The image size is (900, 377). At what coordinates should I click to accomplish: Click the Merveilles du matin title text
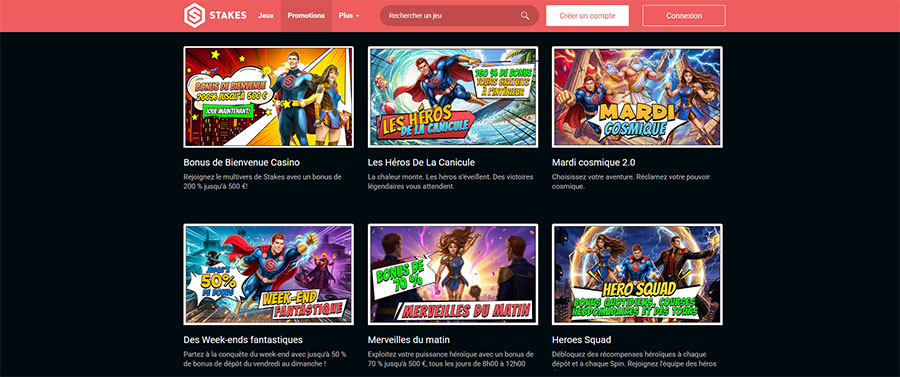click(x=409, y=340)
